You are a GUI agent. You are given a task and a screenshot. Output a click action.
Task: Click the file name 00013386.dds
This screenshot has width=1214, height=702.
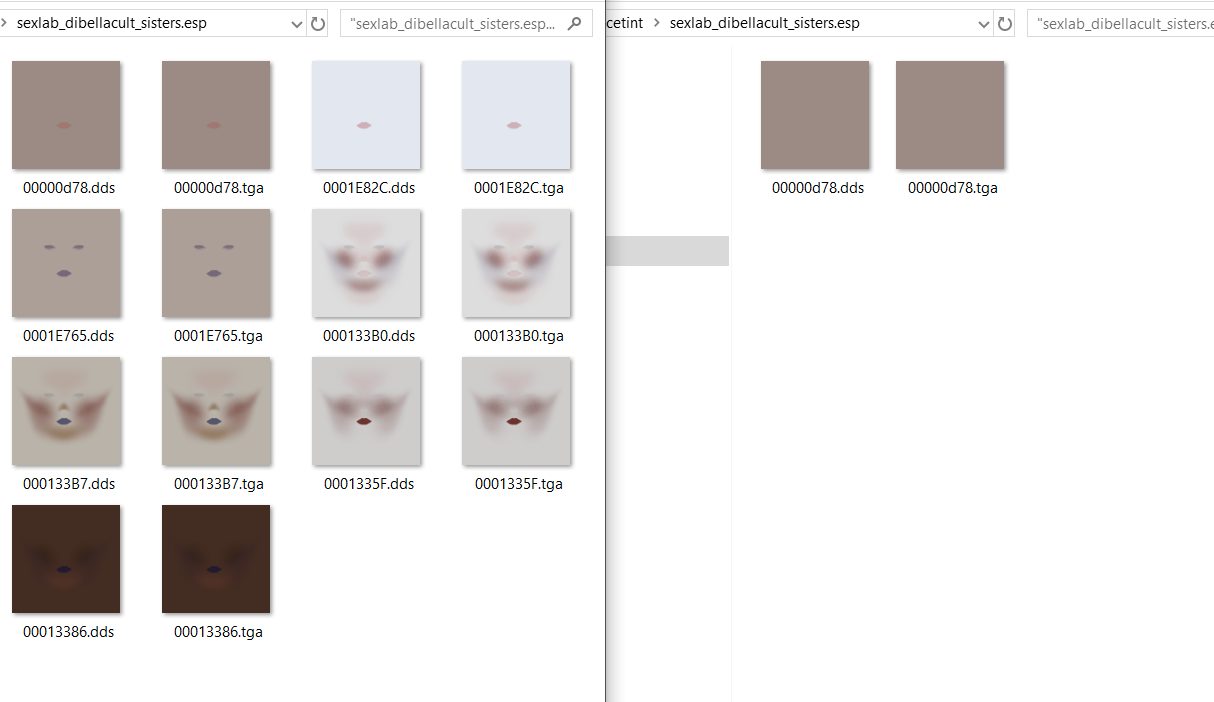point(69,631)
